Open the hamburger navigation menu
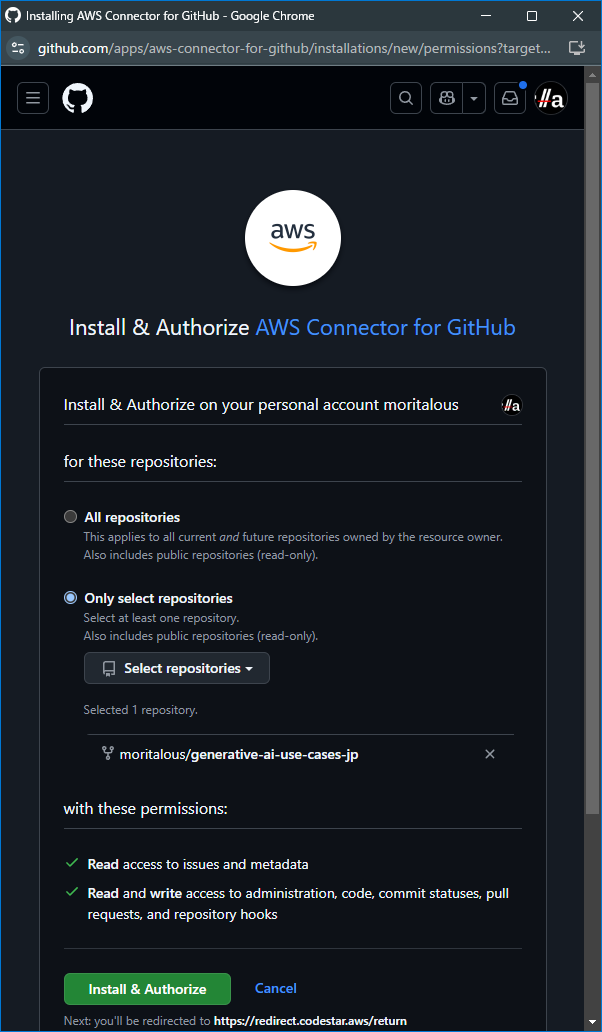This screenshot has width=602, height=1032. point(33,98)
